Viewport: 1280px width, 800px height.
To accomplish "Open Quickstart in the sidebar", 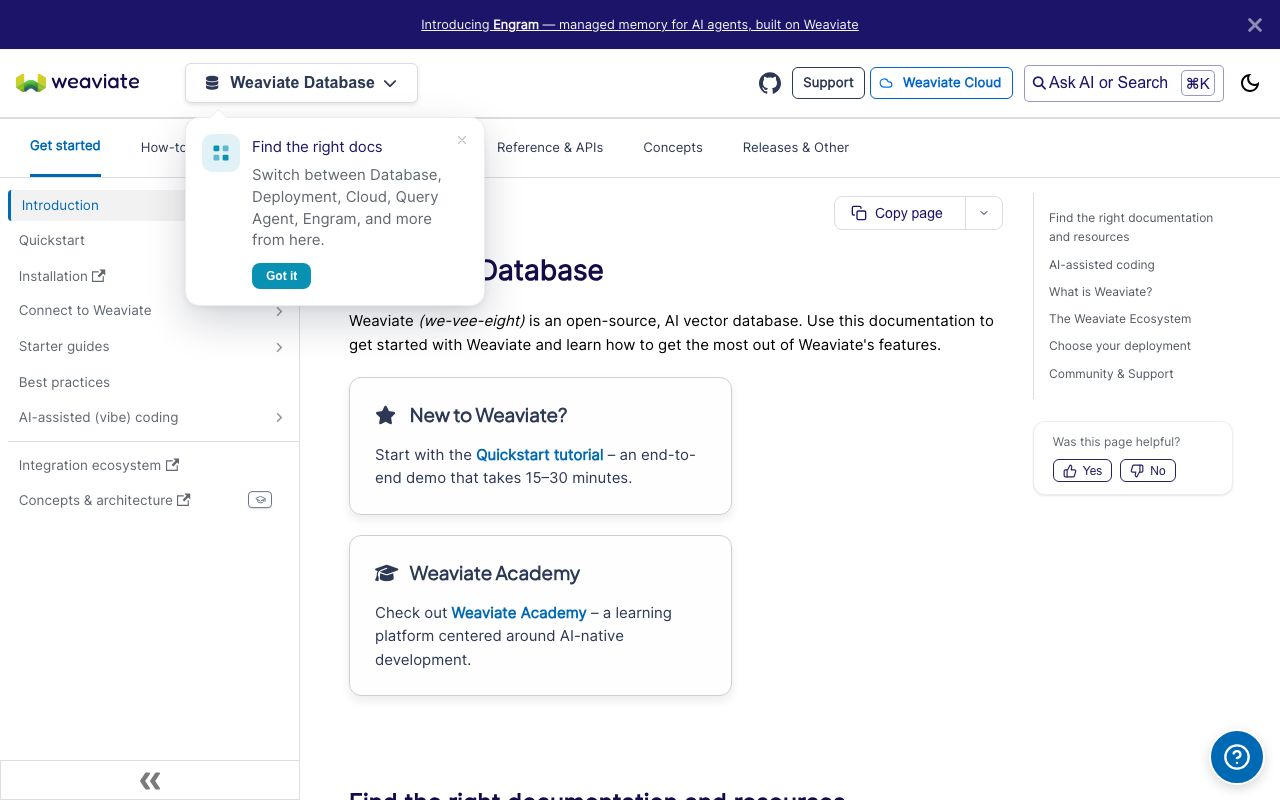I will click(x=52, y=241).
